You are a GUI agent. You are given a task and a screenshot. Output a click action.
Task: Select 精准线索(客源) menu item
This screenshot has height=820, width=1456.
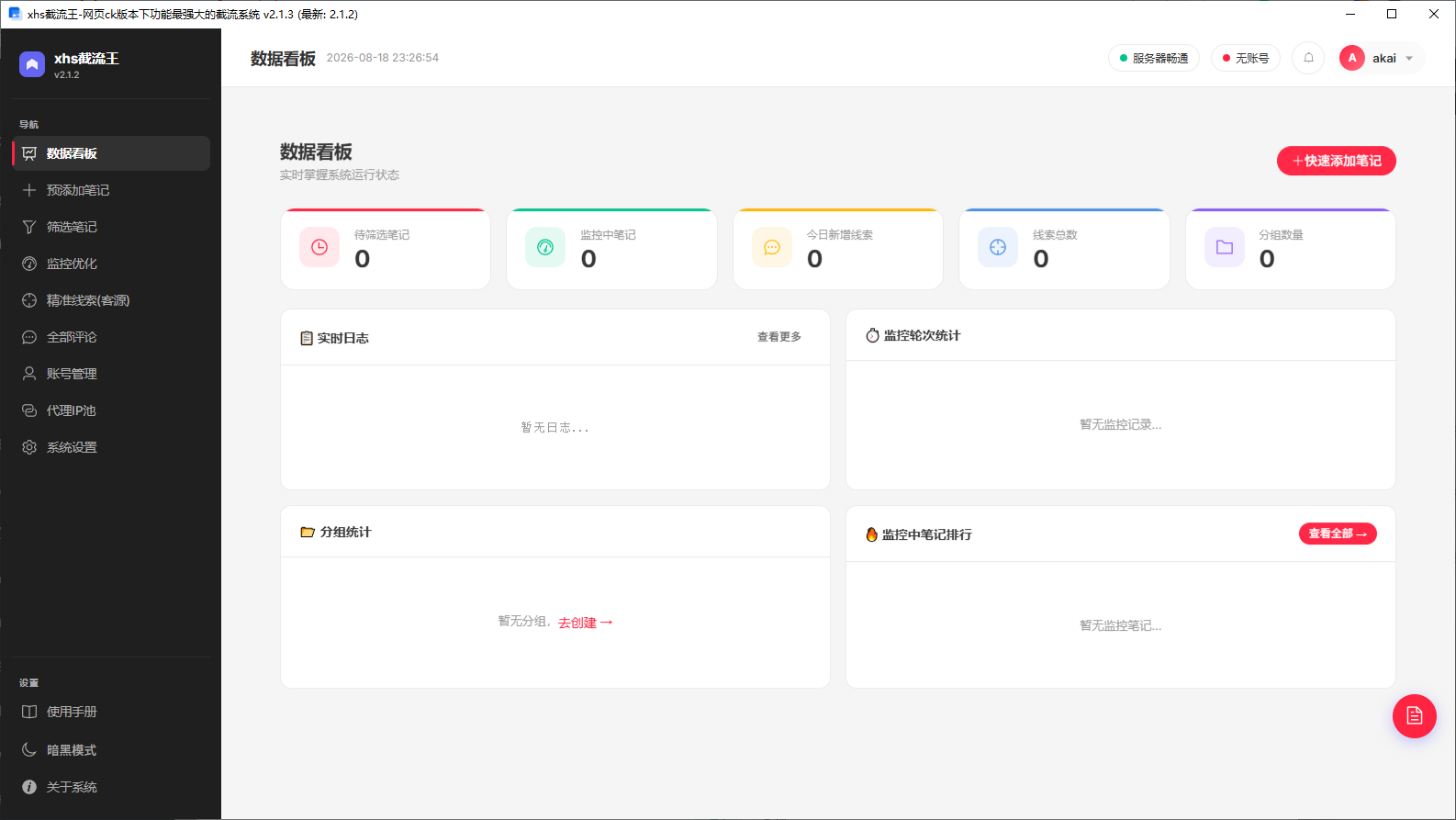click(x=111, y=300)
